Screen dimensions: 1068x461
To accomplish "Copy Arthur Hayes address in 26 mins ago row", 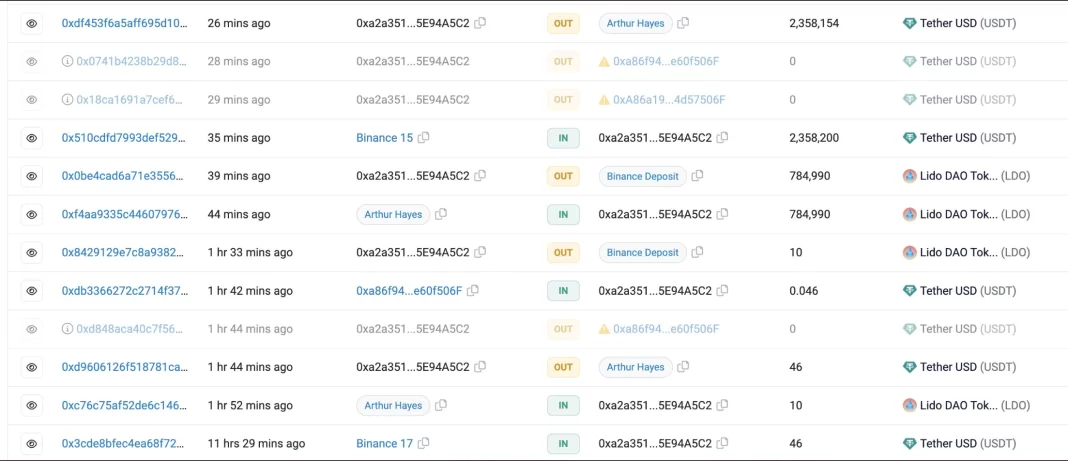I will click(683, 23).
